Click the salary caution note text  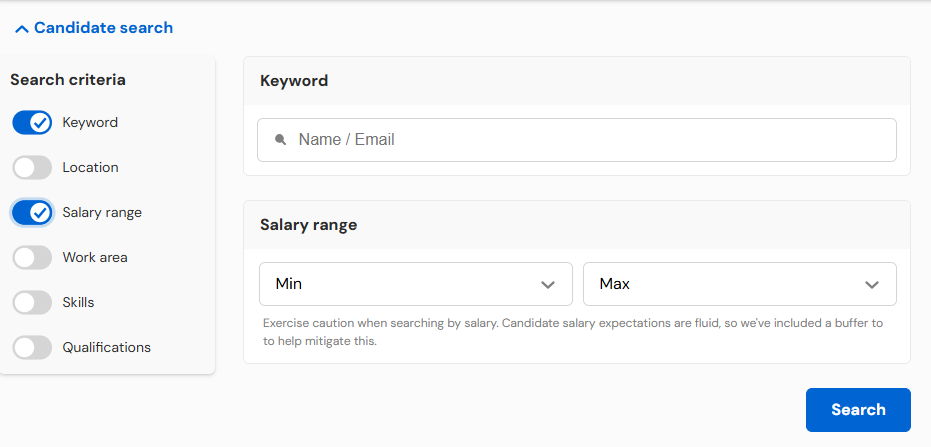point(573,332)
